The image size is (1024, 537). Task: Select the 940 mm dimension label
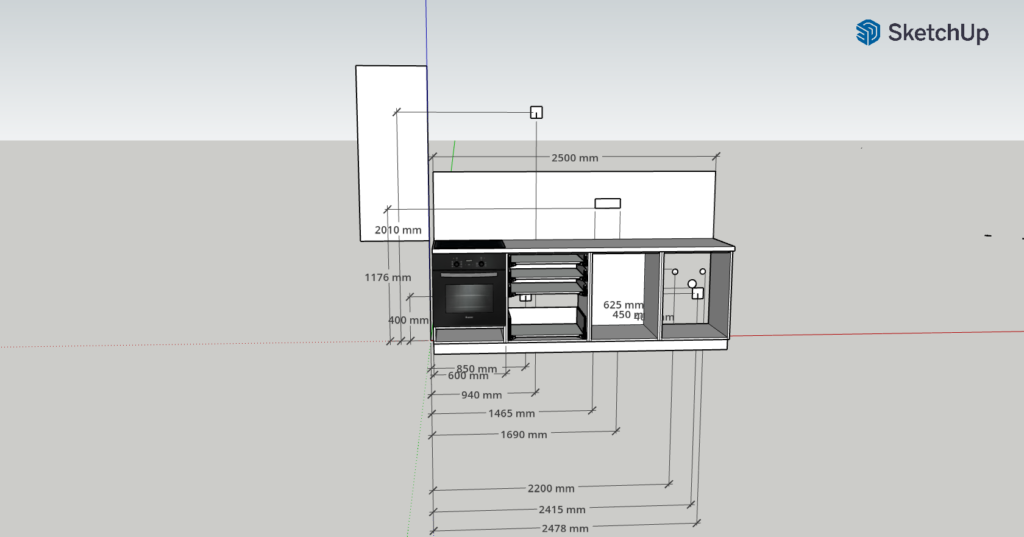point(481,395)
